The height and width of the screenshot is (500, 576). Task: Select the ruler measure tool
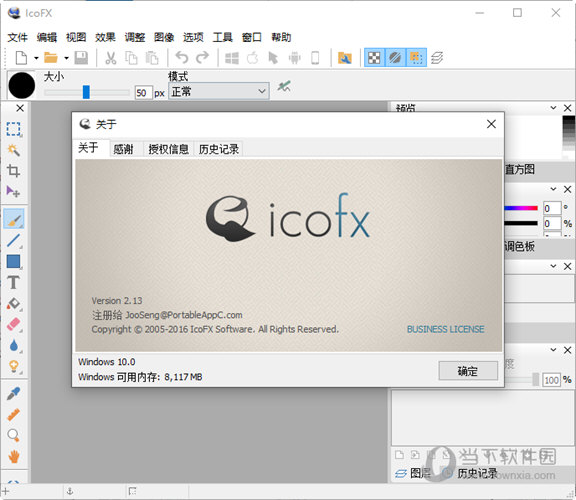14,414
